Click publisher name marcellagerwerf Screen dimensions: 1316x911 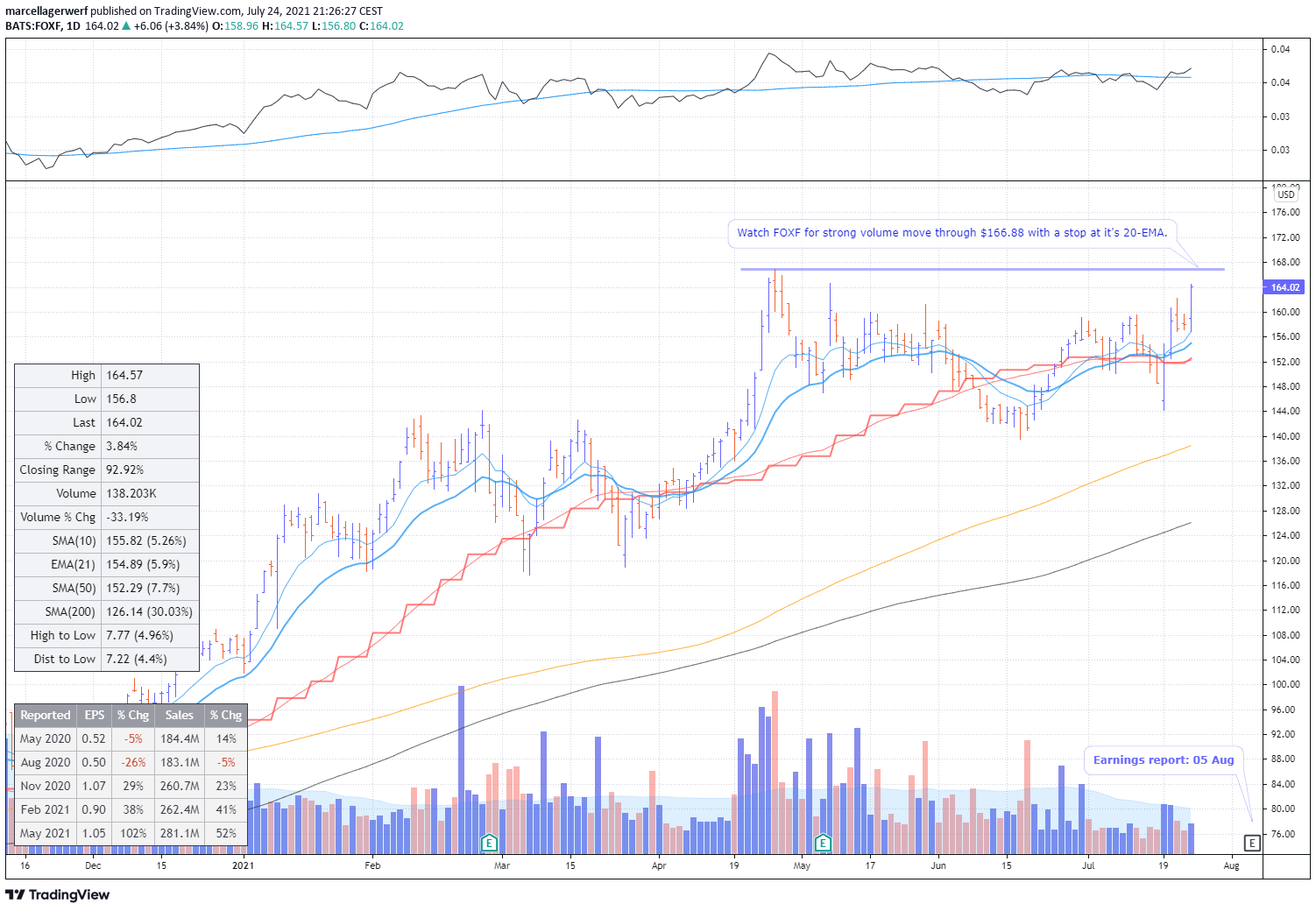pos(46,11)
